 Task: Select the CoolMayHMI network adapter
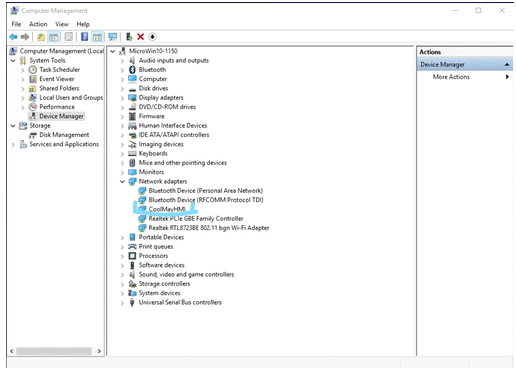tap(167, 209)
